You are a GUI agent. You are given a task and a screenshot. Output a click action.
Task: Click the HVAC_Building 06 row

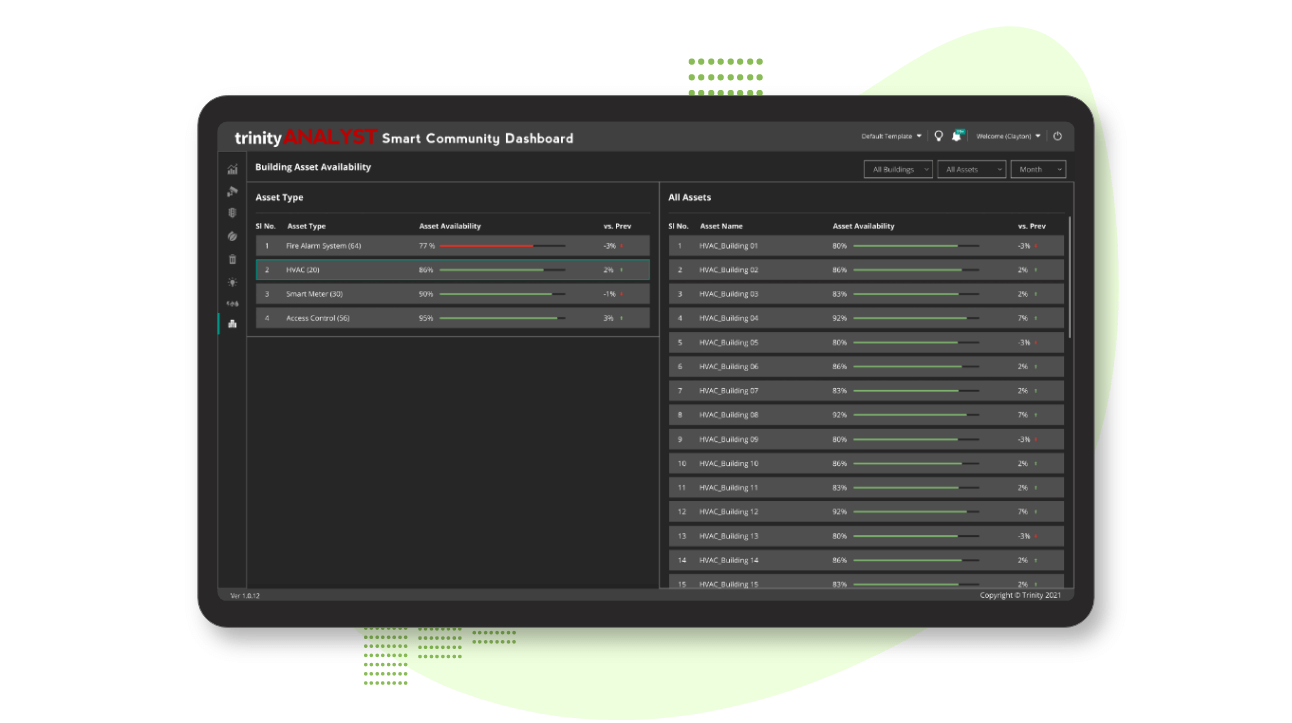866,367
